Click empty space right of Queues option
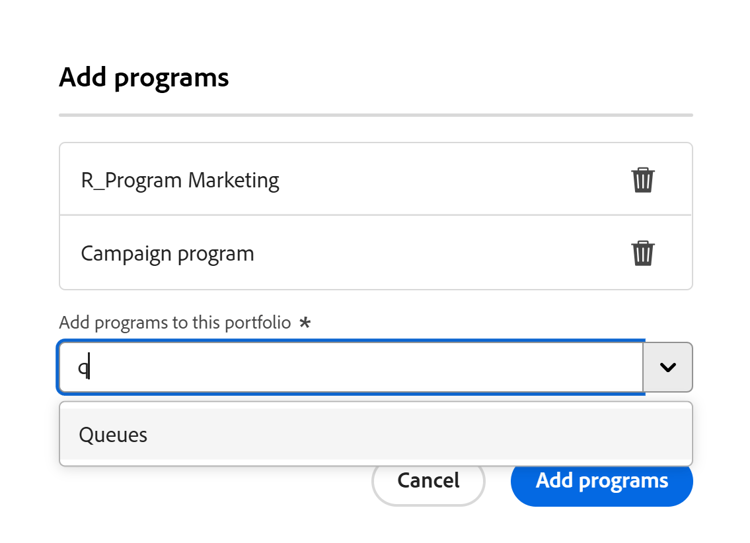750x543 pixels. [x=450, y=435]
